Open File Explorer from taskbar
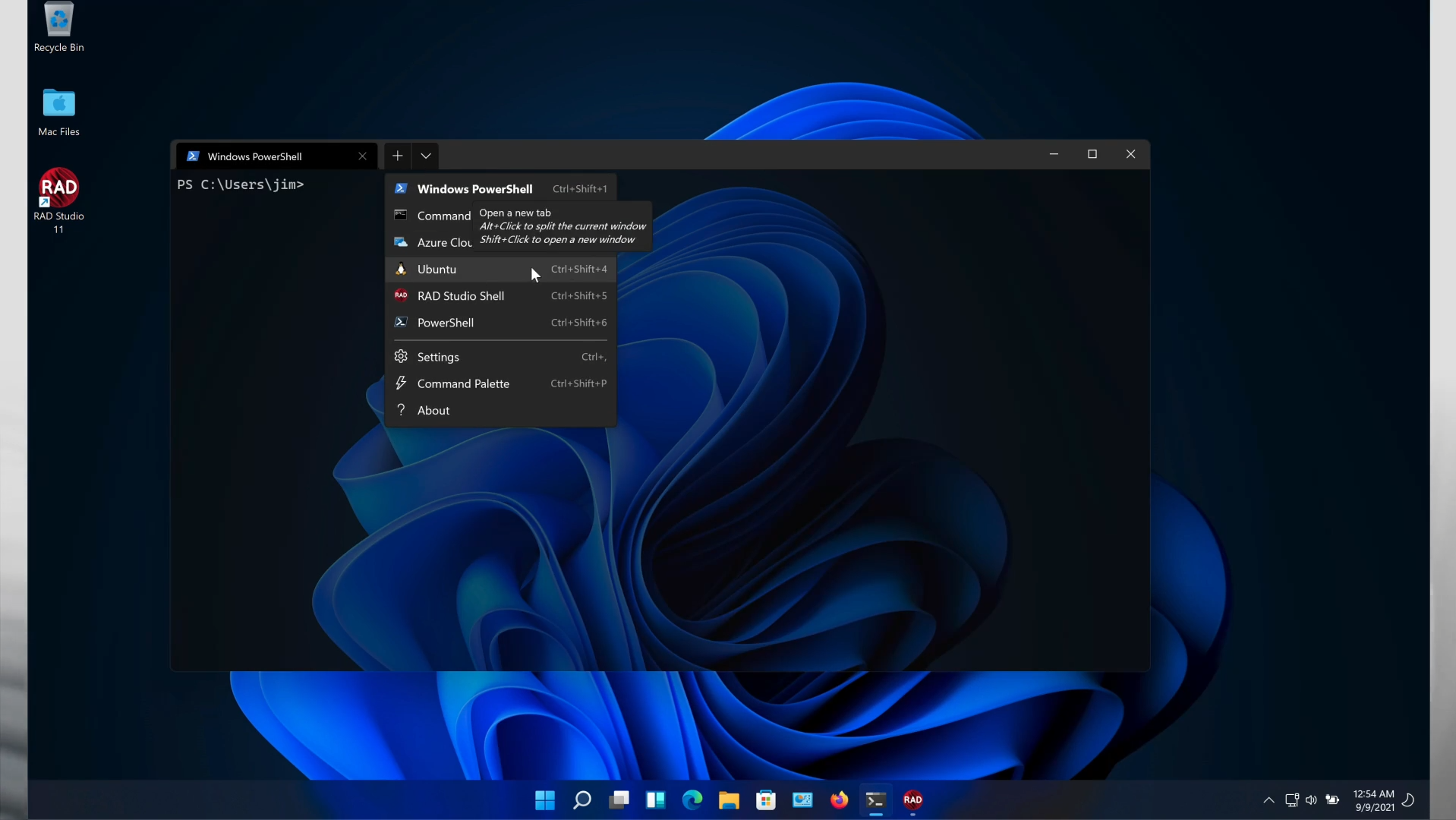 729,799
